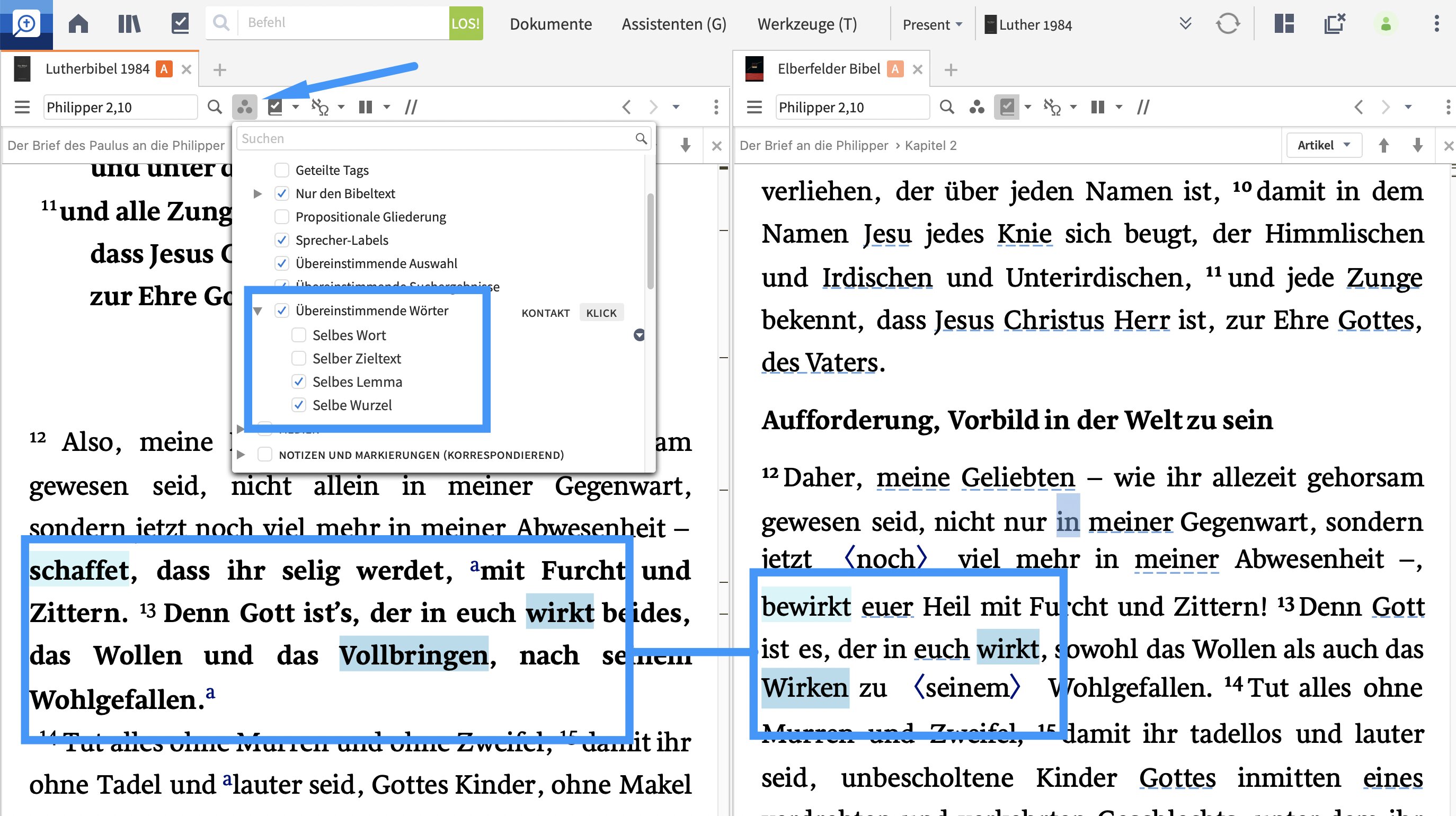Click the search icon in Lutherbibel toolbar
This screenshot has height=816, width=1456.
click(x=214, y=107)
